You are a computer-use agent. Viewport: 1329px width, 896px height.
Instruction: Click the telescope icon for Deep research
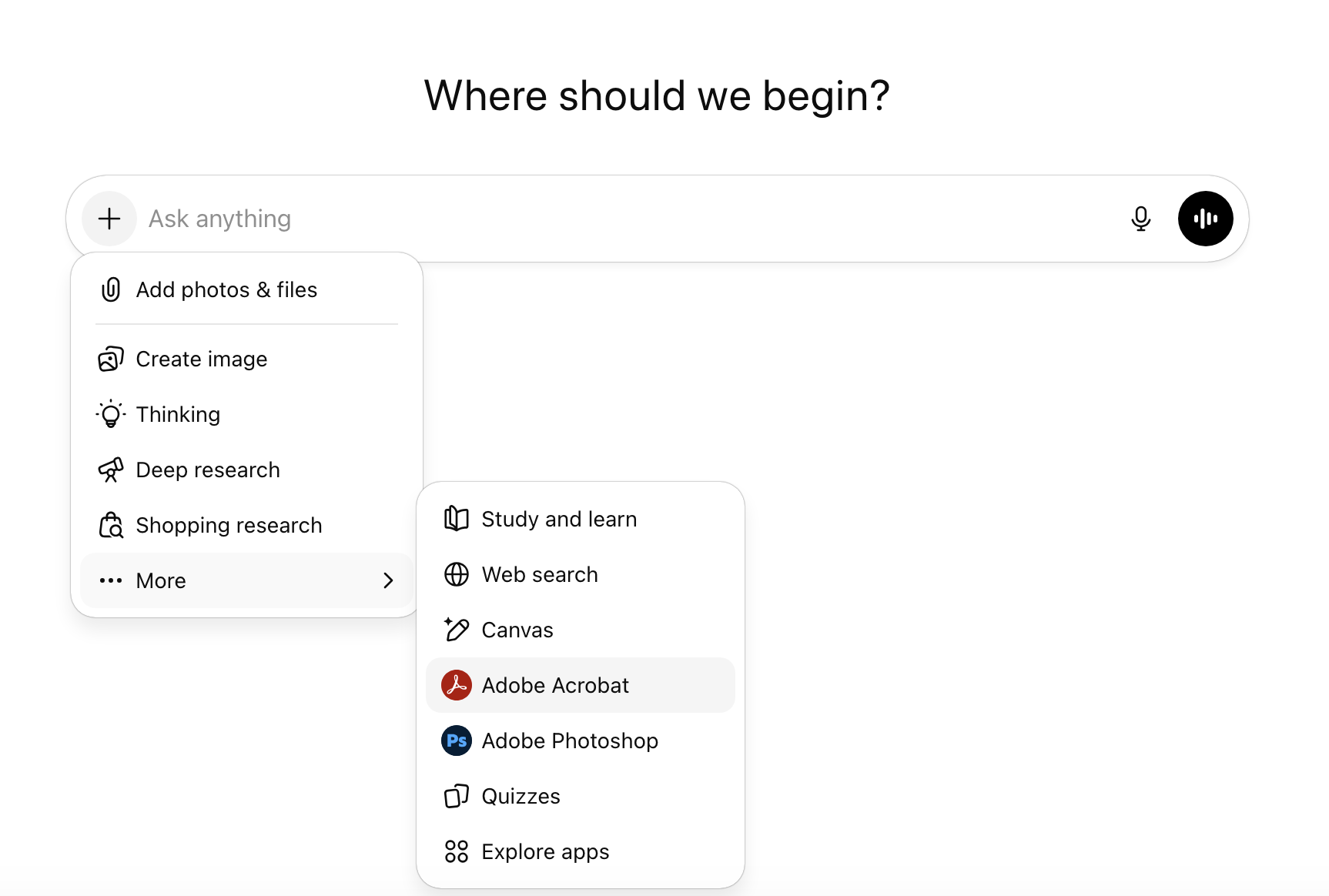(111, 470)
